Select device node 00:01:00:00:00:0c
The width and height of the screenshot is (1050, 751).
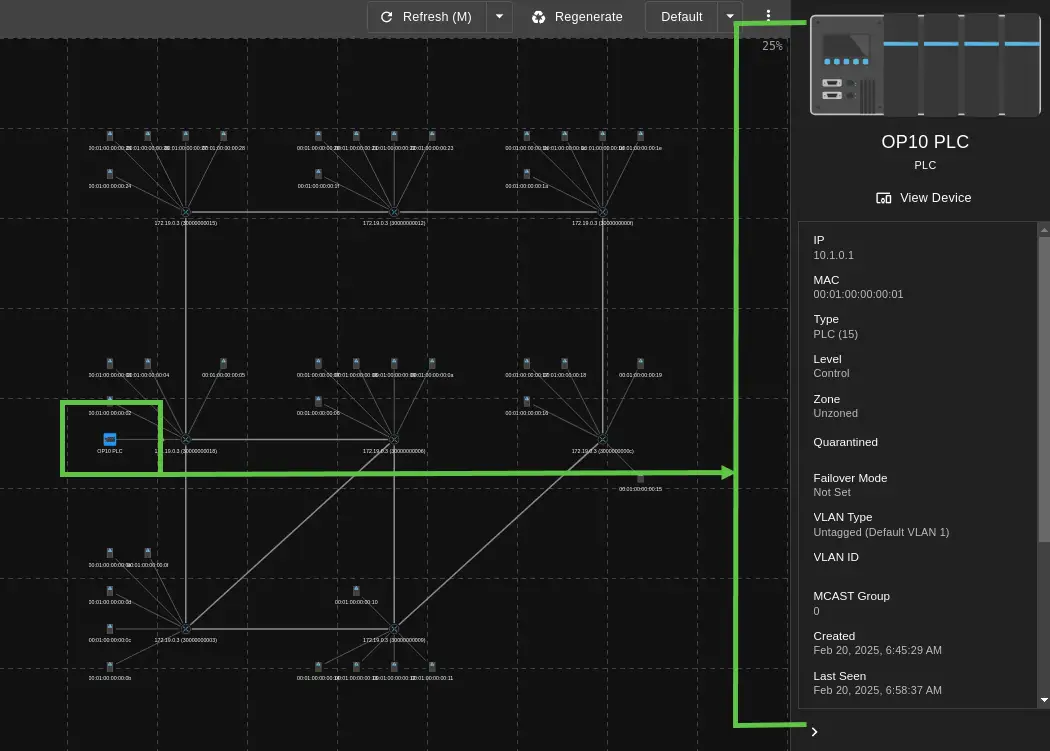point(110,629)
